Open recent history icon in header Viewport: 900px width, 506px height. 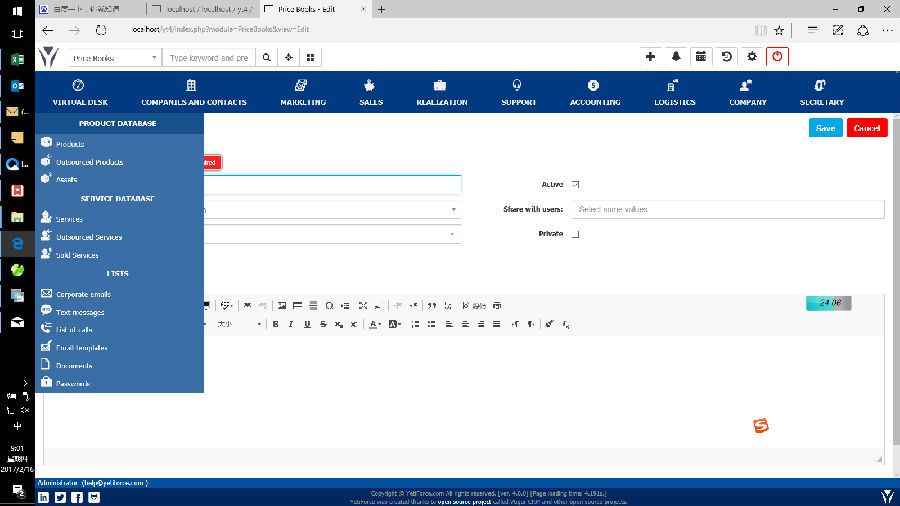726,57
